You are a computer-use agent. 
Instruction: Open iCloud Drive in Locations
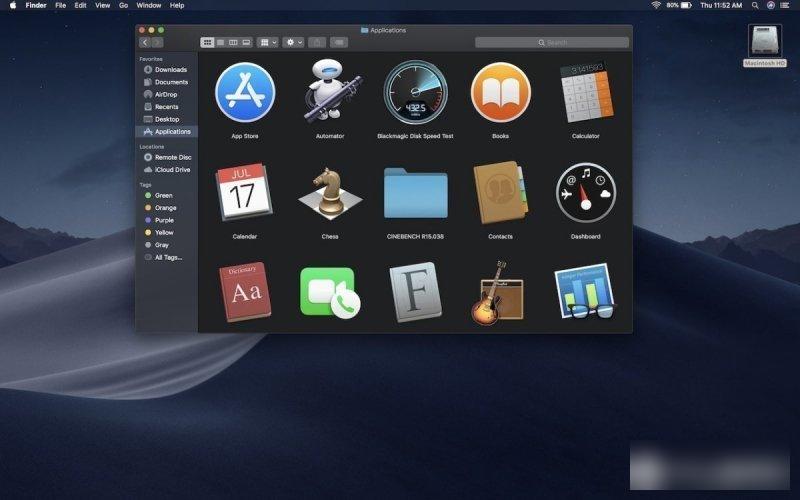(x=166, y=169)
